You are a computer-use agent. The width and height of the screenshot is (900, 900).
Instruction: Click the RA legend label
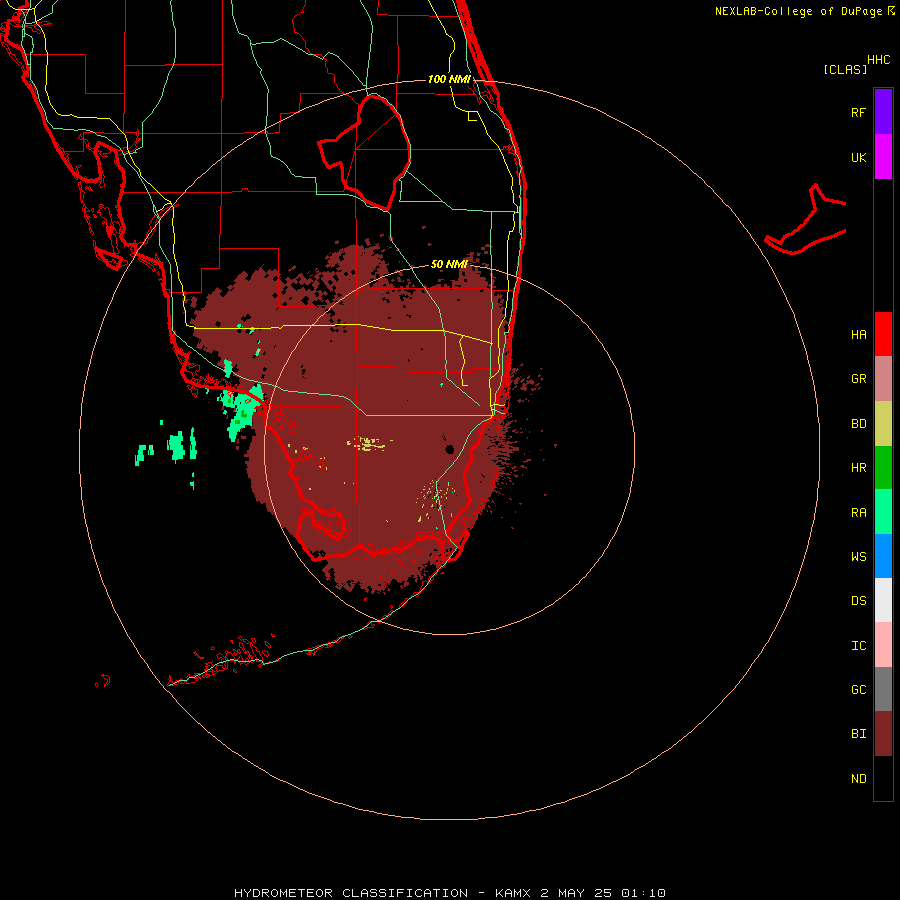(858, 513)
